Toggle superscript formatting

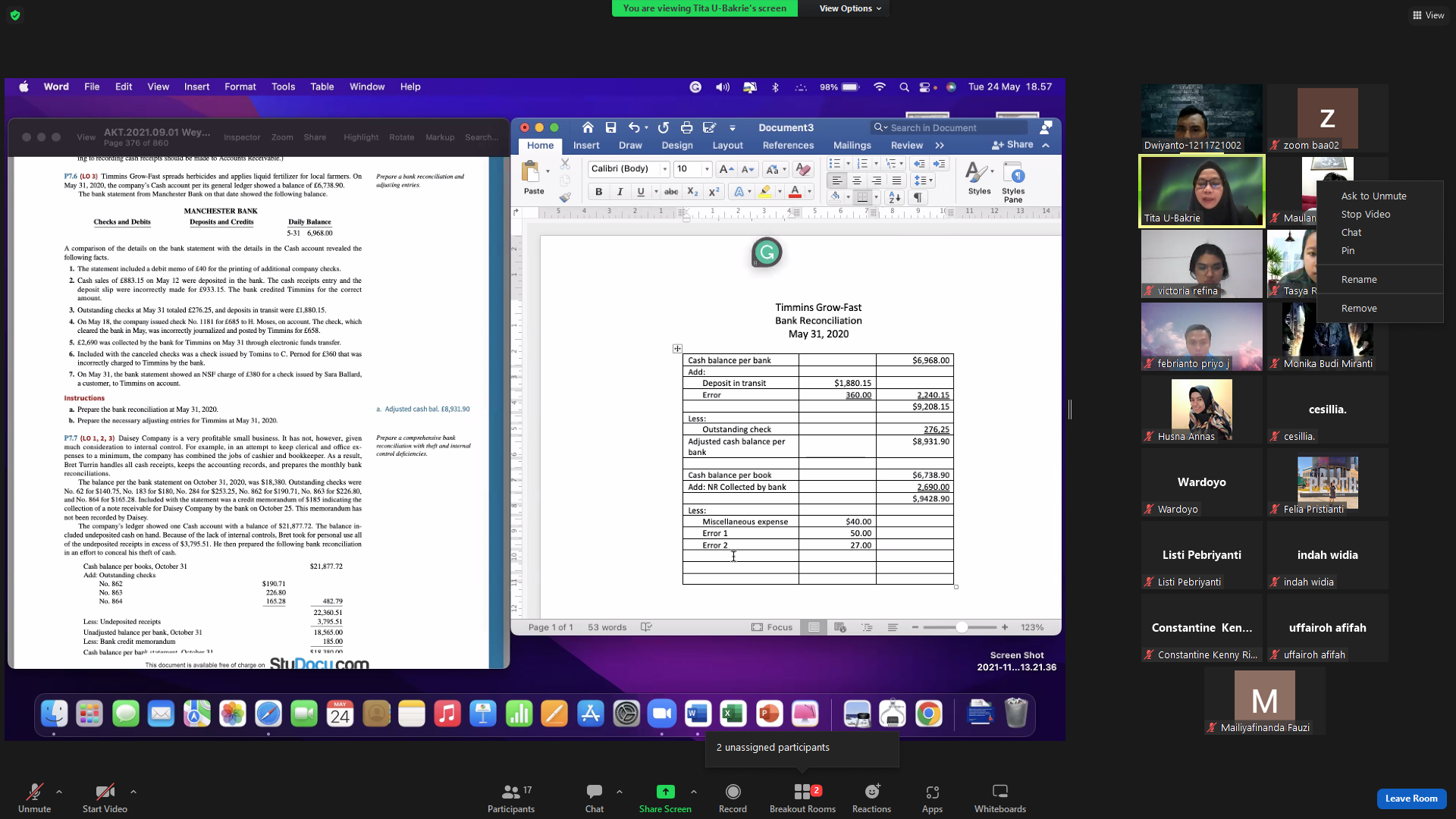(x=714, y=192)
